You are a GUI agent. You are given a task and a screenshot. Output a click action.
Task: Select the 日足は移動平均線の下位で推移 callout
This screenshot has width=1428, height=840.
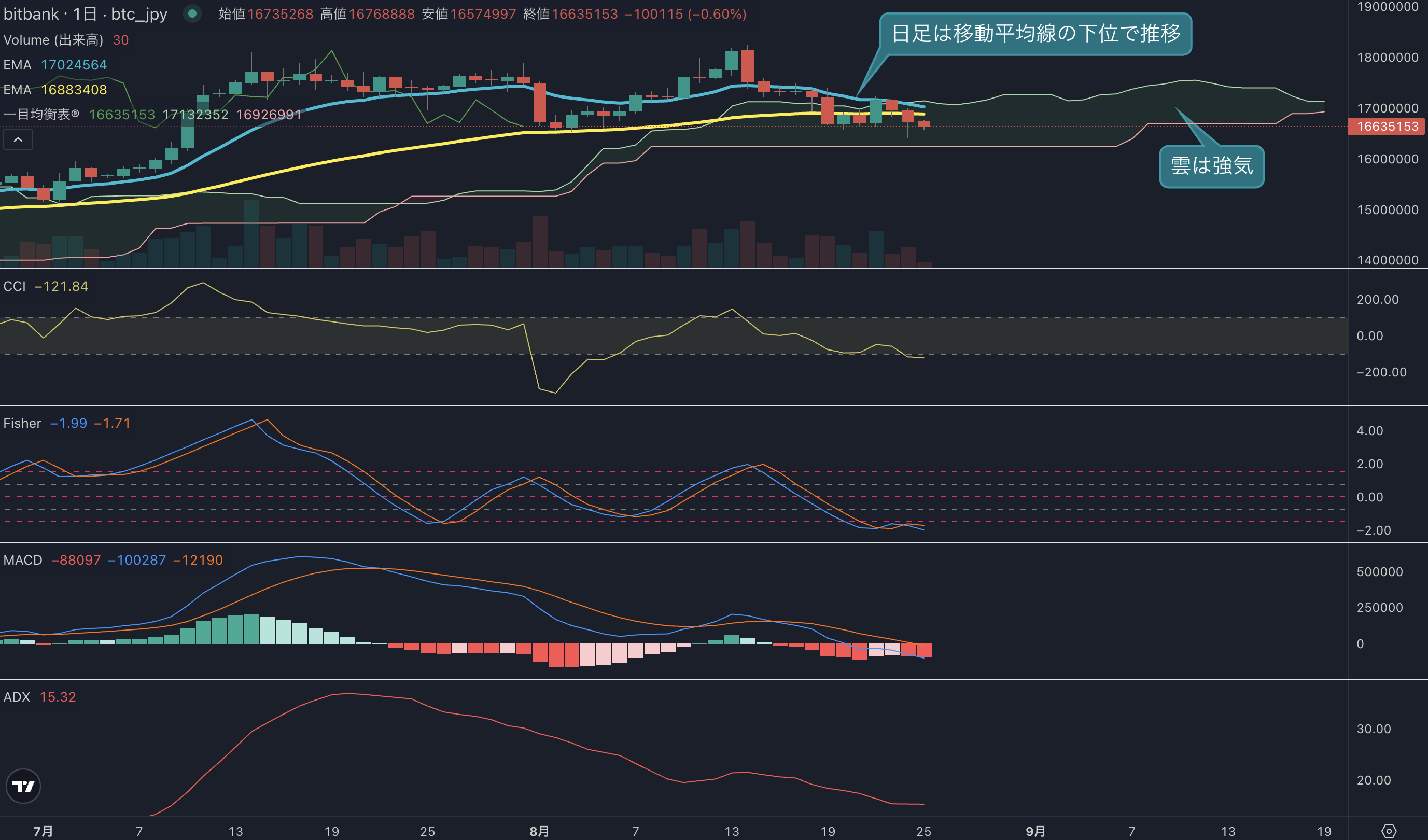coord(1035,34)
